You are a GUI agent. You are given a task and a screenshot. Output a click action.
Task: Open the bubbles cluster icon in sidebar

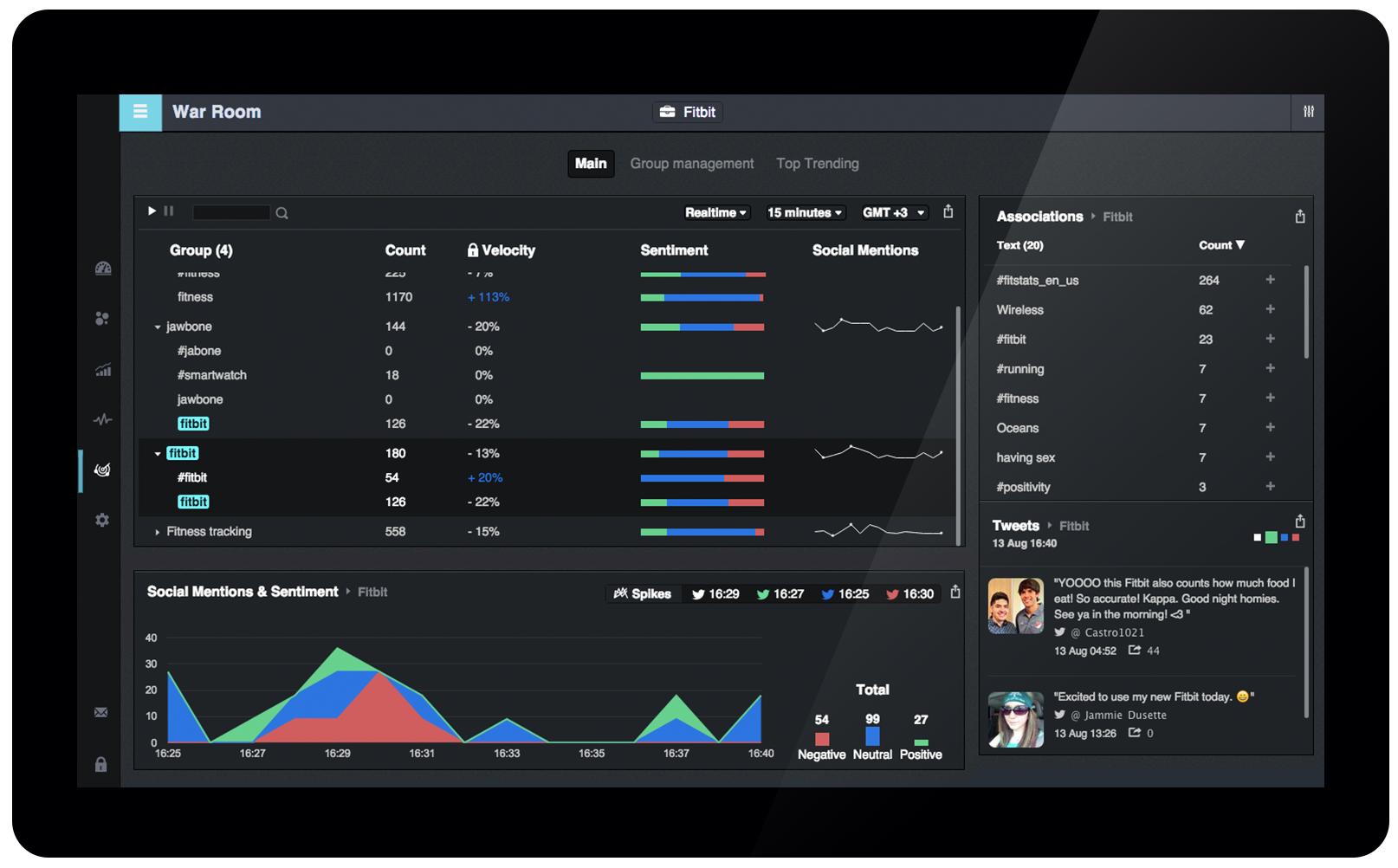pyautogui.click(x=102, y=319)
